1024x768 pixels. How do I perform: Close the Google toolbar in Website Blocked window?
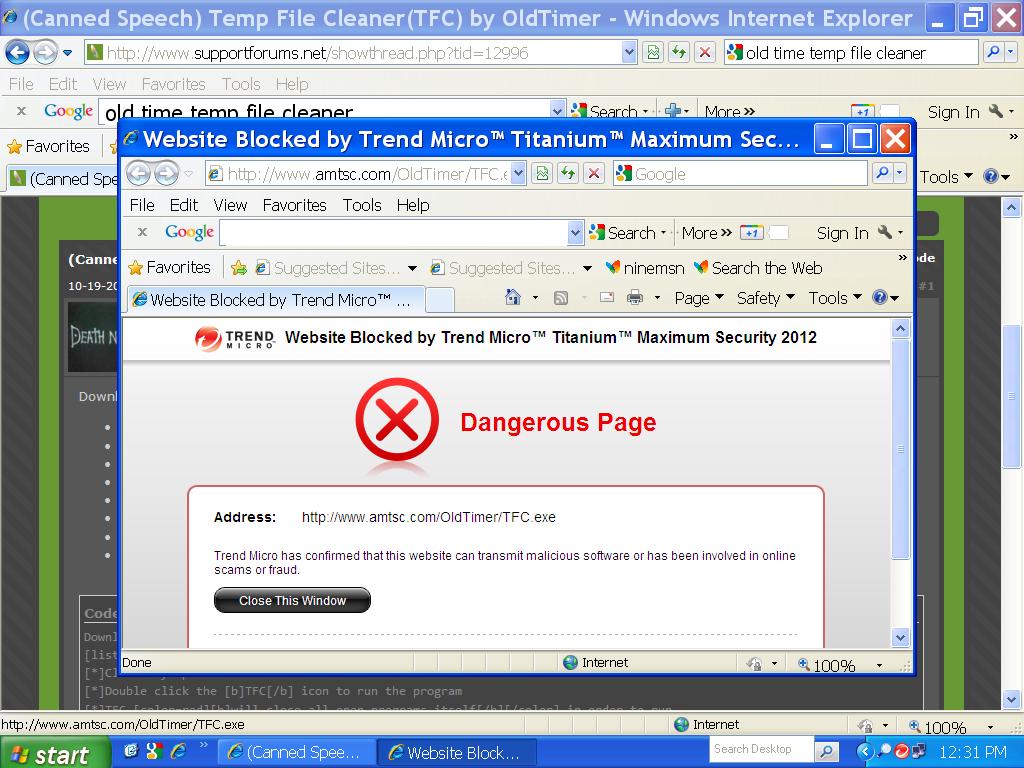(142, 232)
